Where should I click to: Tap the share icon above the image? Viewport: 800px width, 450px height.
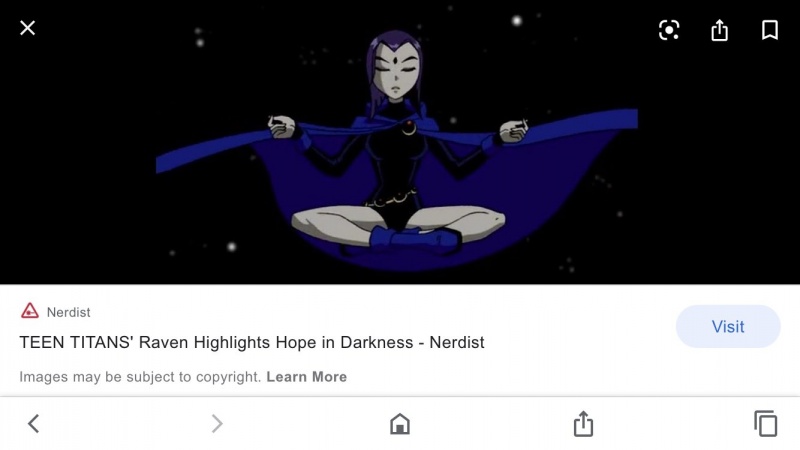(x=719, y=30)
